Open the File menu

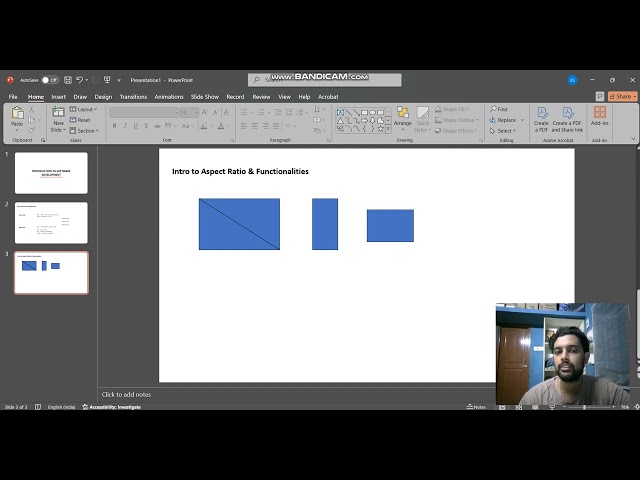pos(13,97)
